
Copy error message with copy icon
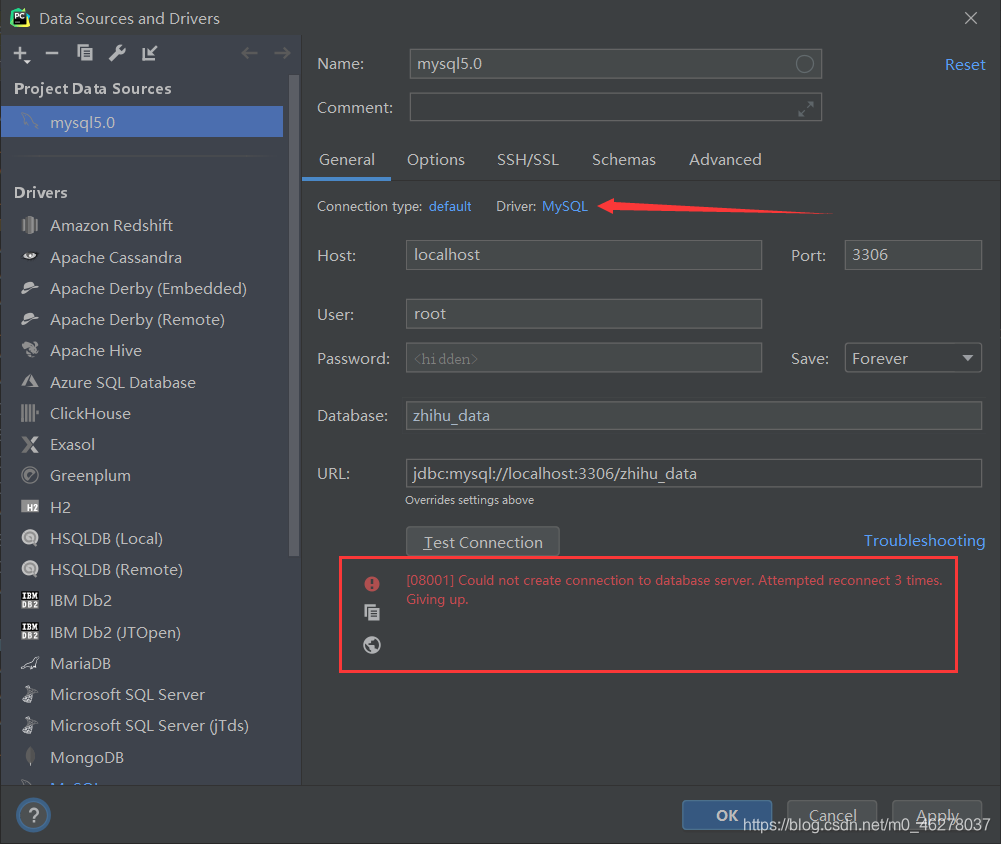click(x=372, y=613)
